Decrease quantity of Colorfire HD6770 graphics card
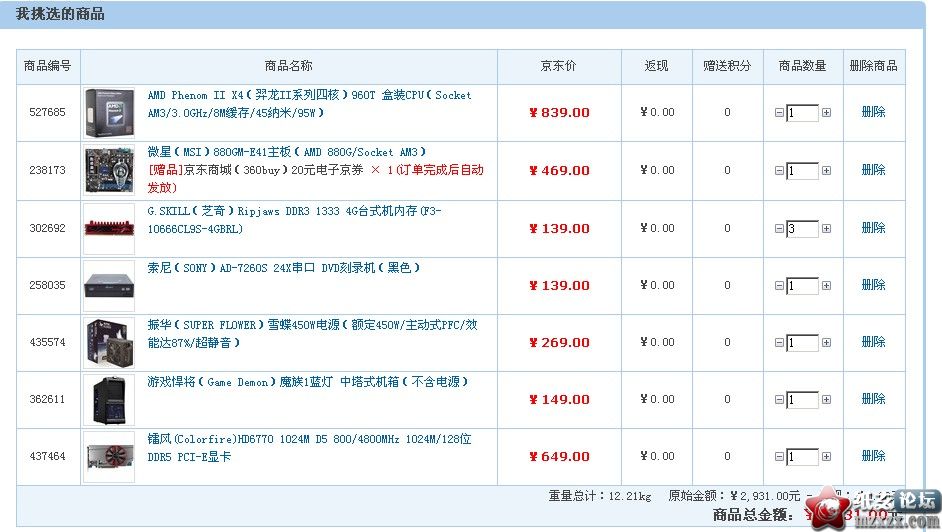Viewport: 942px width, 532px height. [x=779, y=457]
